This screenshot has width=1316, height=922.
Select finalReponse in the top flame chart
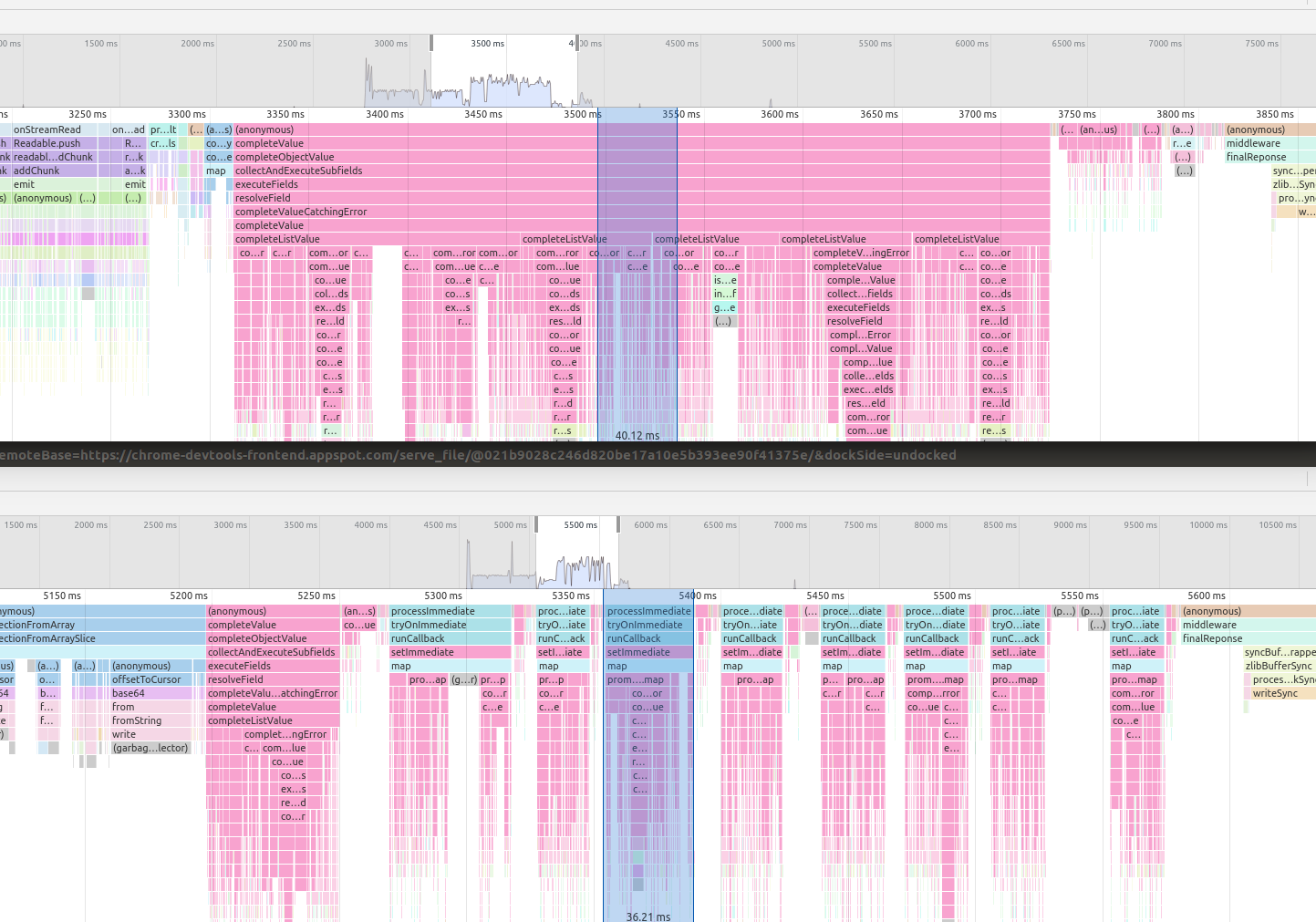point(1269,157)
